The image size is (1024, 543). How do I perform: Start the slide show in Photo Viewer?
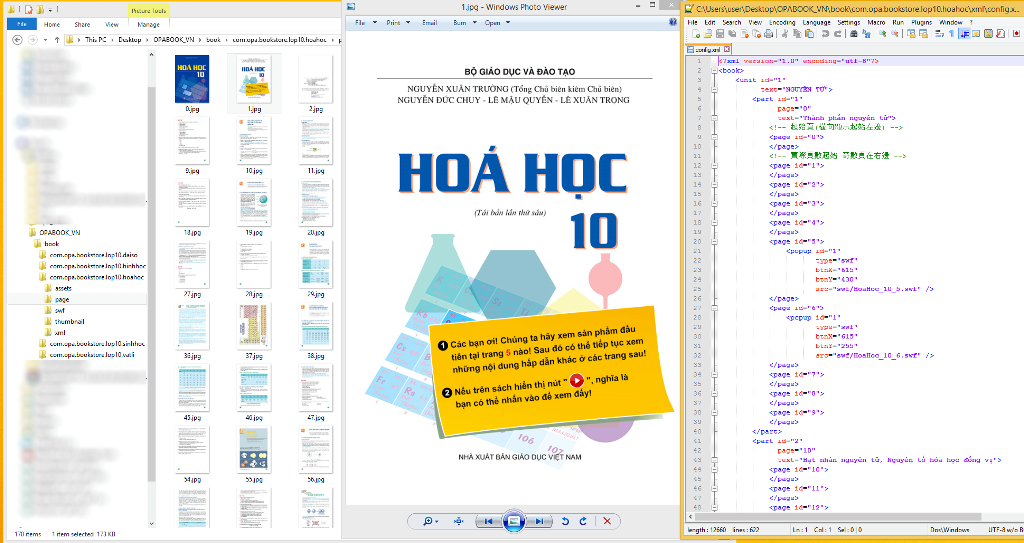[x=513, y=521]
